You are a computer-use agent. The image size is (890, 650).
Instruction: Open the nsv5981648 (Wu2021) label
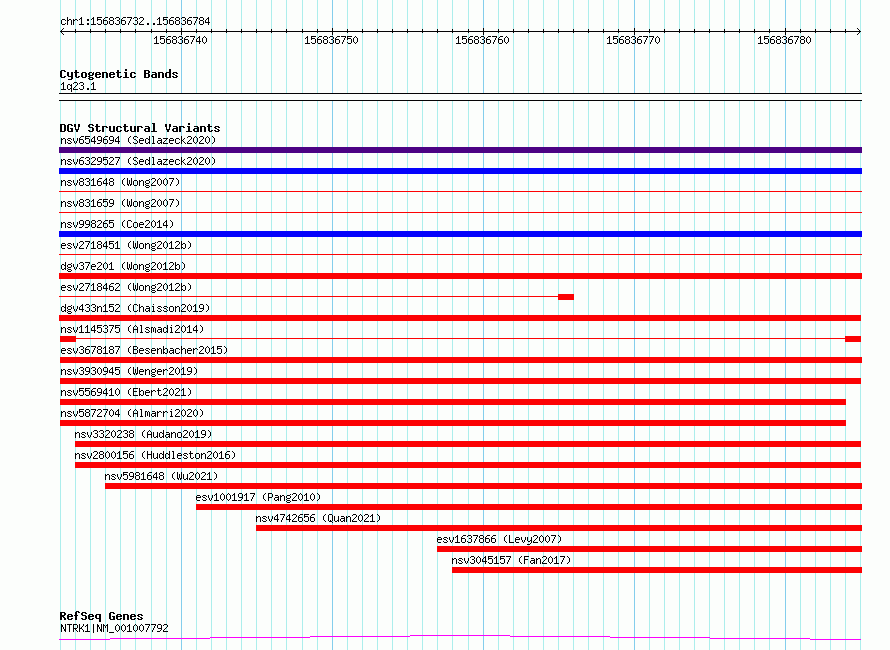click(161, 476)
